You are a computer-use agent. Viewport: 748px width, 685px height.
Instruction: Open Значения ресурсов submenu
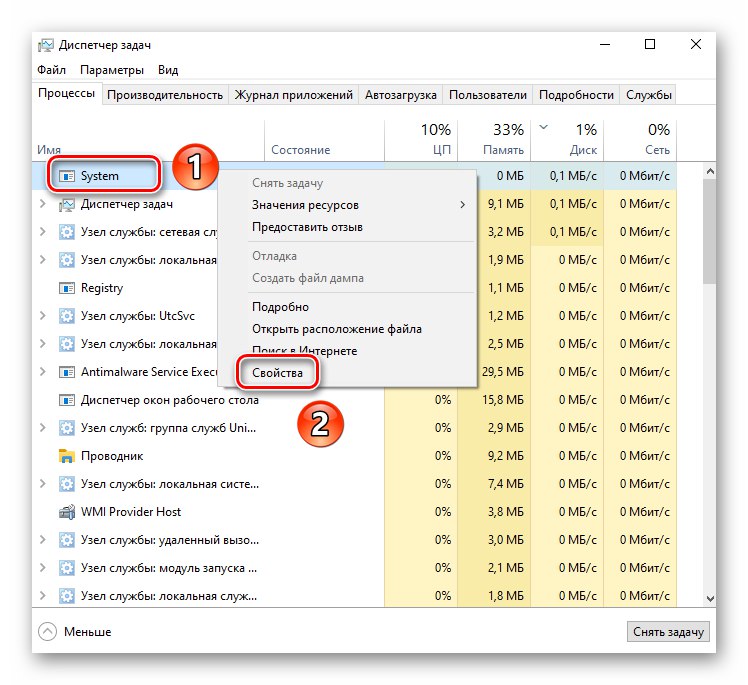(x=347, y=205)
